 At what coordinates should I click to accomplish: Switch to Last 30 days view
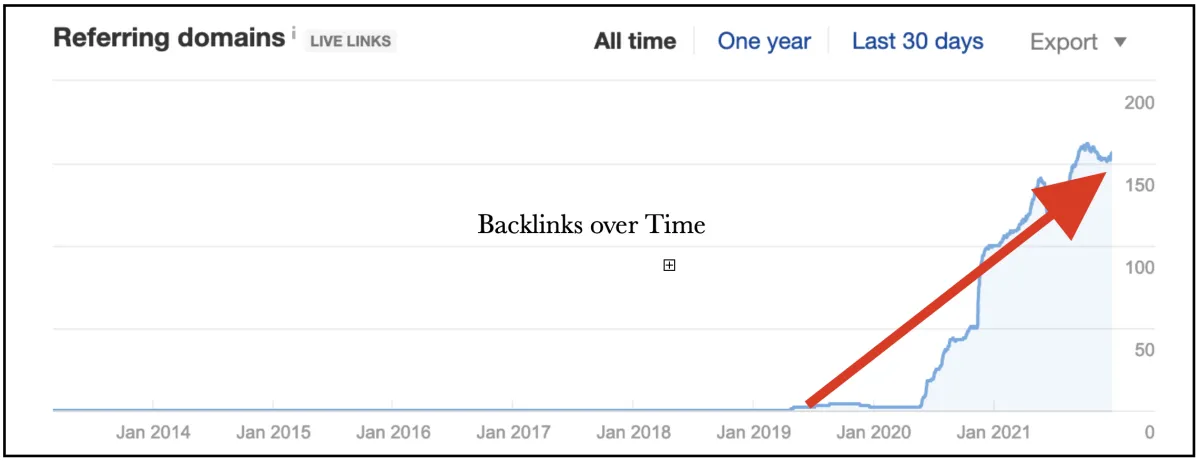[918, 41]
